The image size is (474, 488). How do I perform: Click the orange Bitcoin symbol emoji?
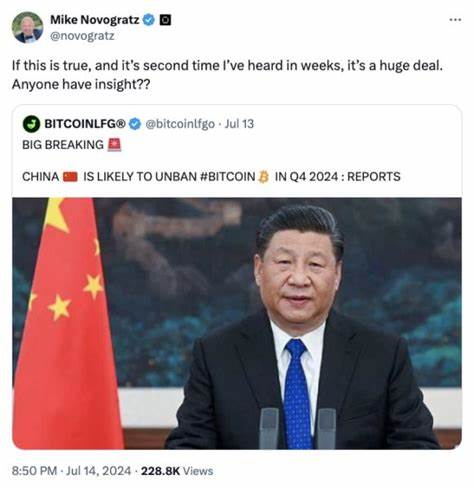[x=263, y=176]
